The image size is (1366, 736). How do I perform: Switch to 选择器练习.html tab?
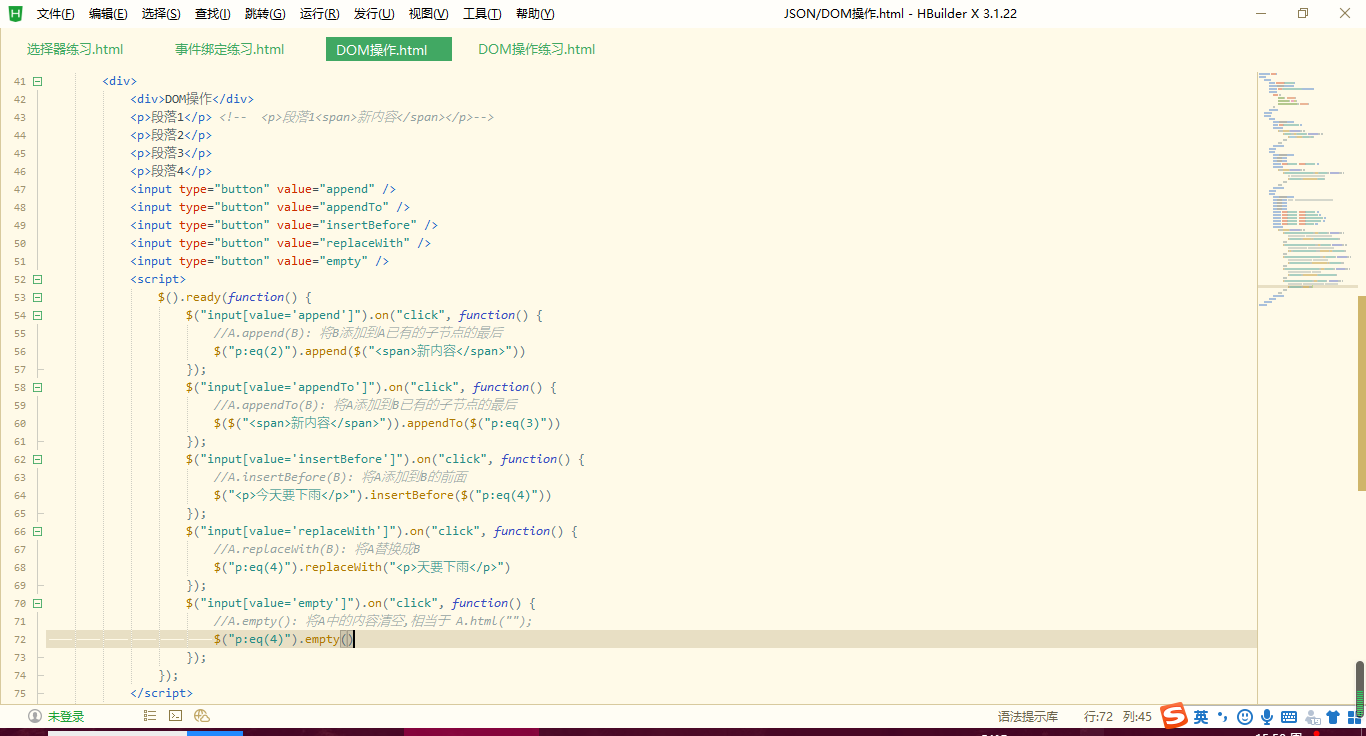(x=75, y=49)
